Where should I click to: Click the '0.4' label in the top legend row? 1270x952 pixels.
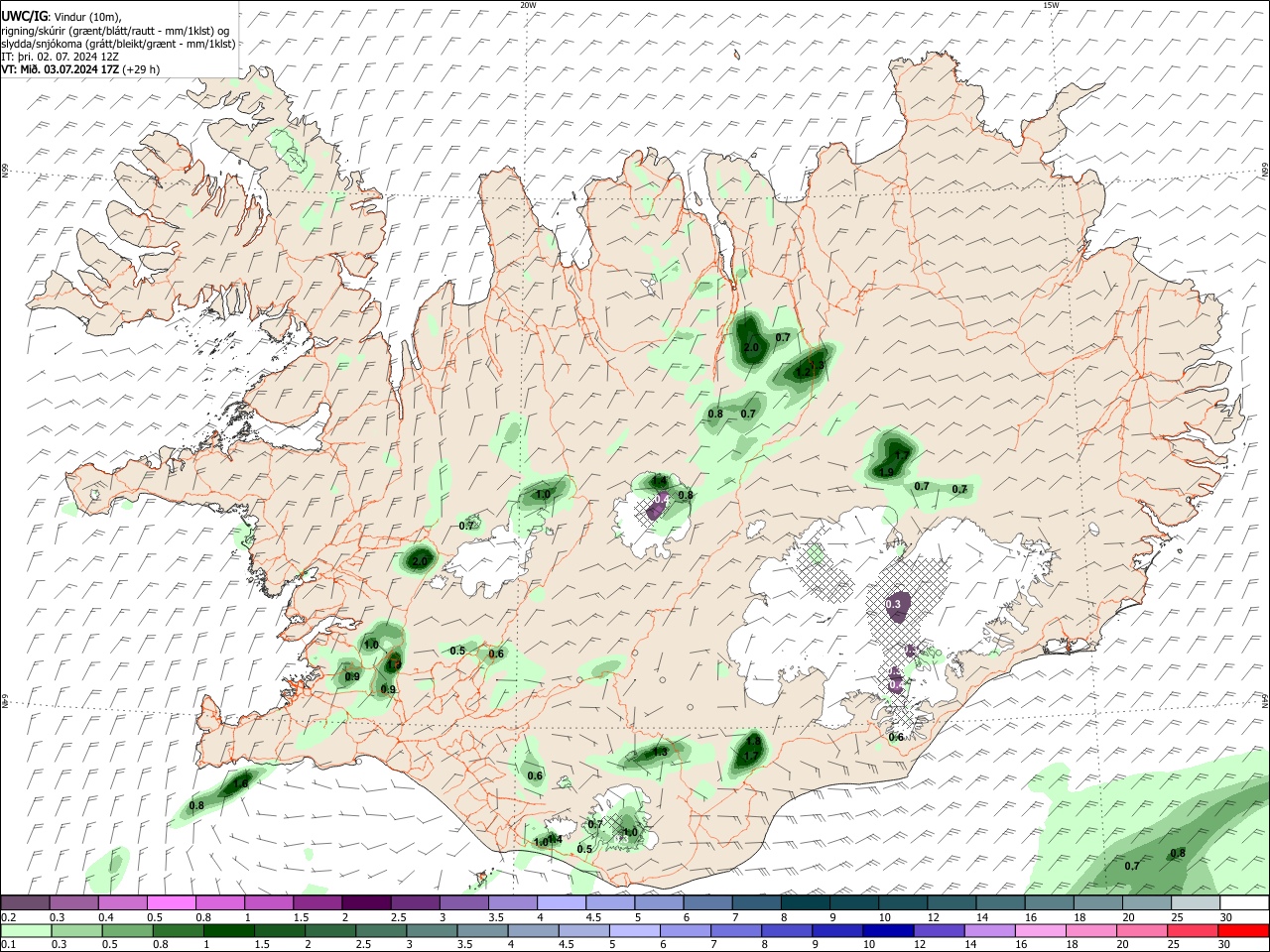click(105, 917)
